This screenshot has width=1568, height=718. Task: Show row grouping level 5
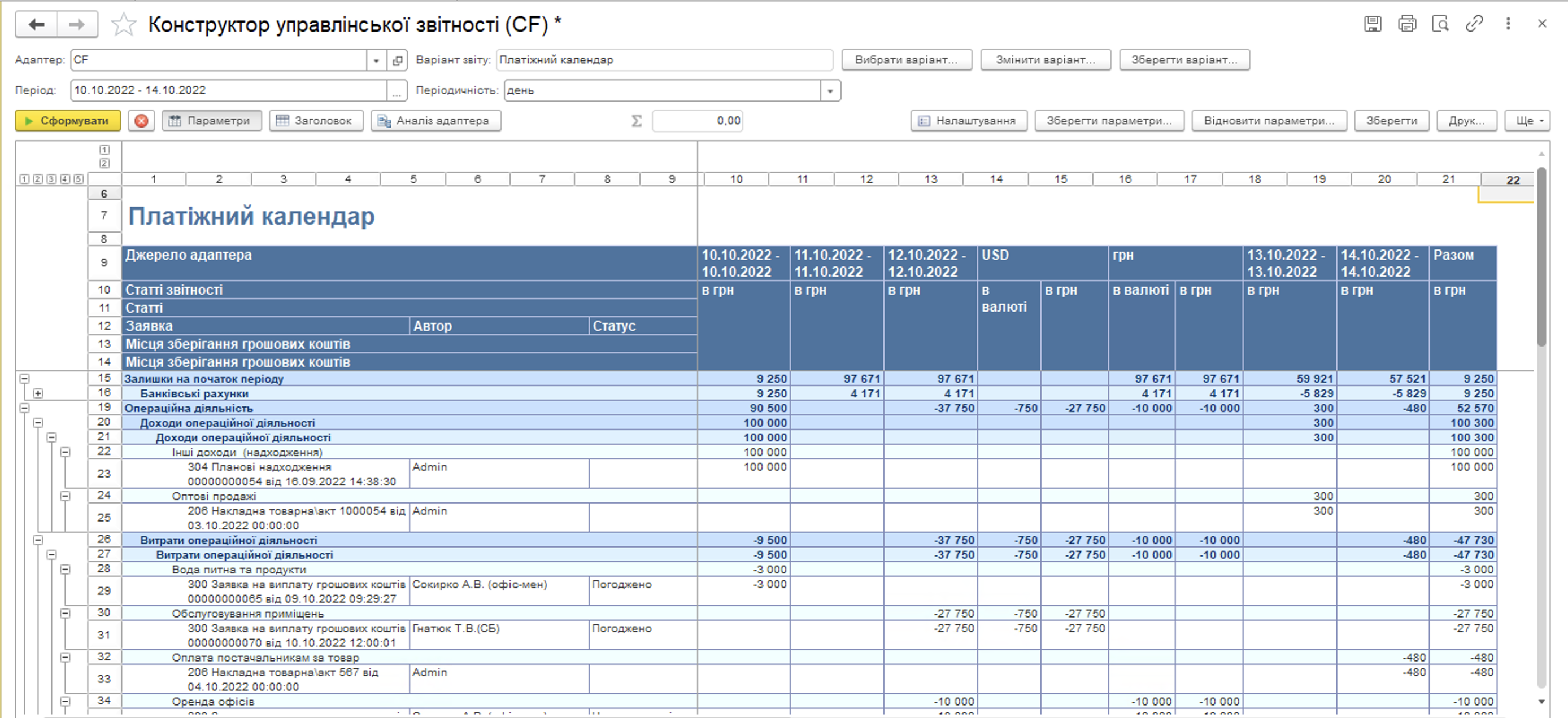[x=79, y=179]
